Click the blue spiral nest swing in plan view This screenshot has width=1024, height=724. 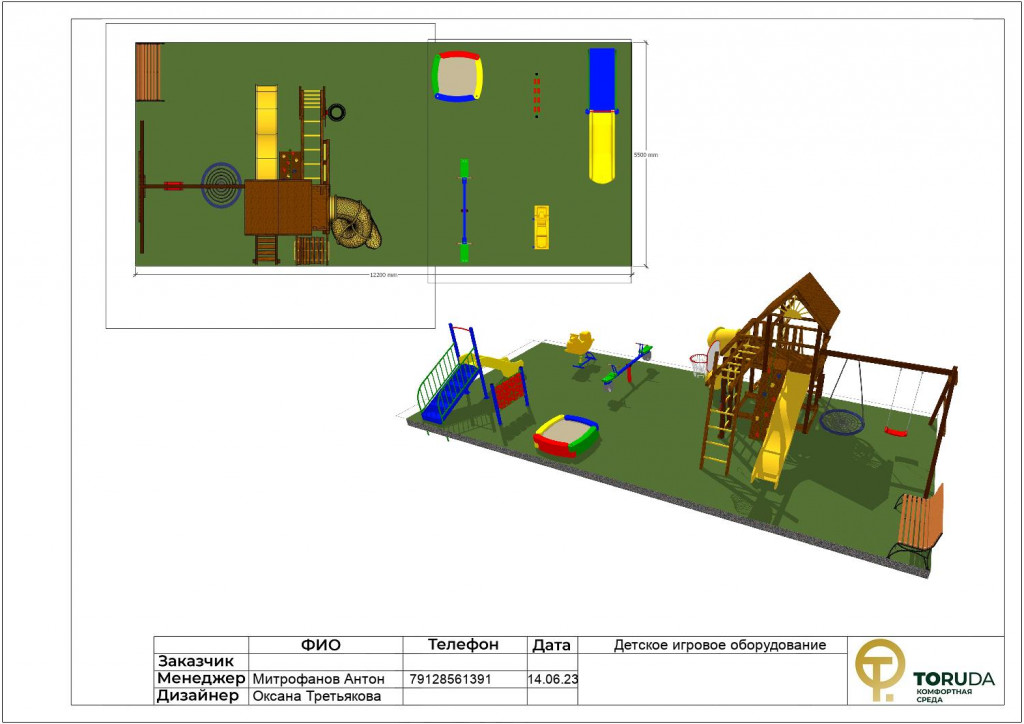tap(221, 185)
